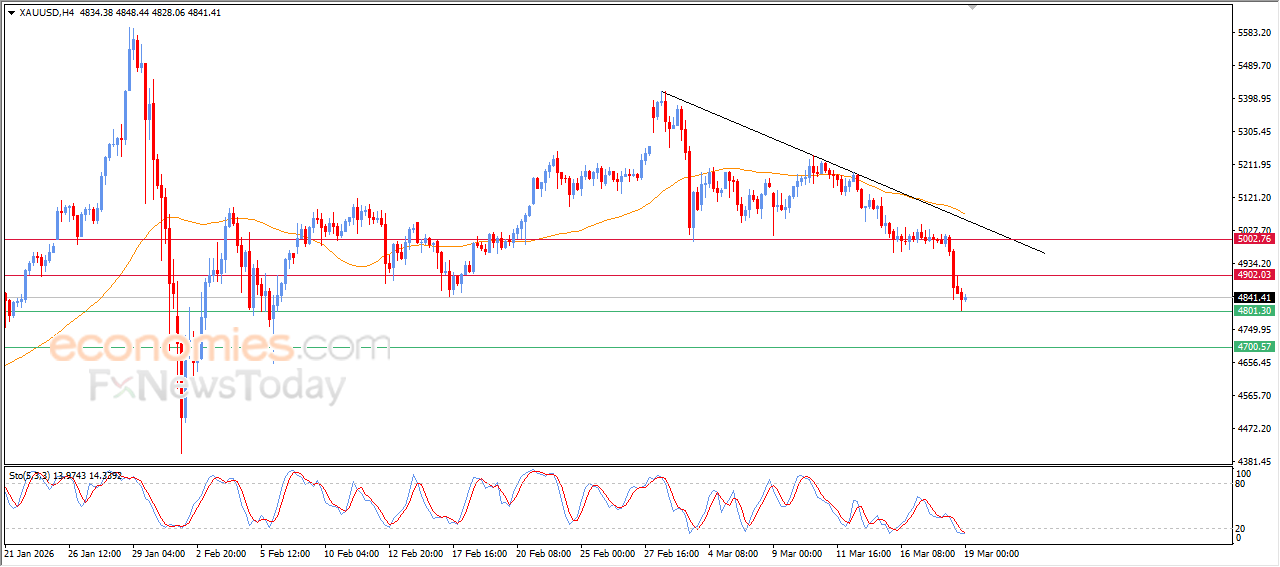Click the 5398.95 price axis value
This screenshot has width=1280, height=567.
pyautogui.click(x=1253, y=99)
